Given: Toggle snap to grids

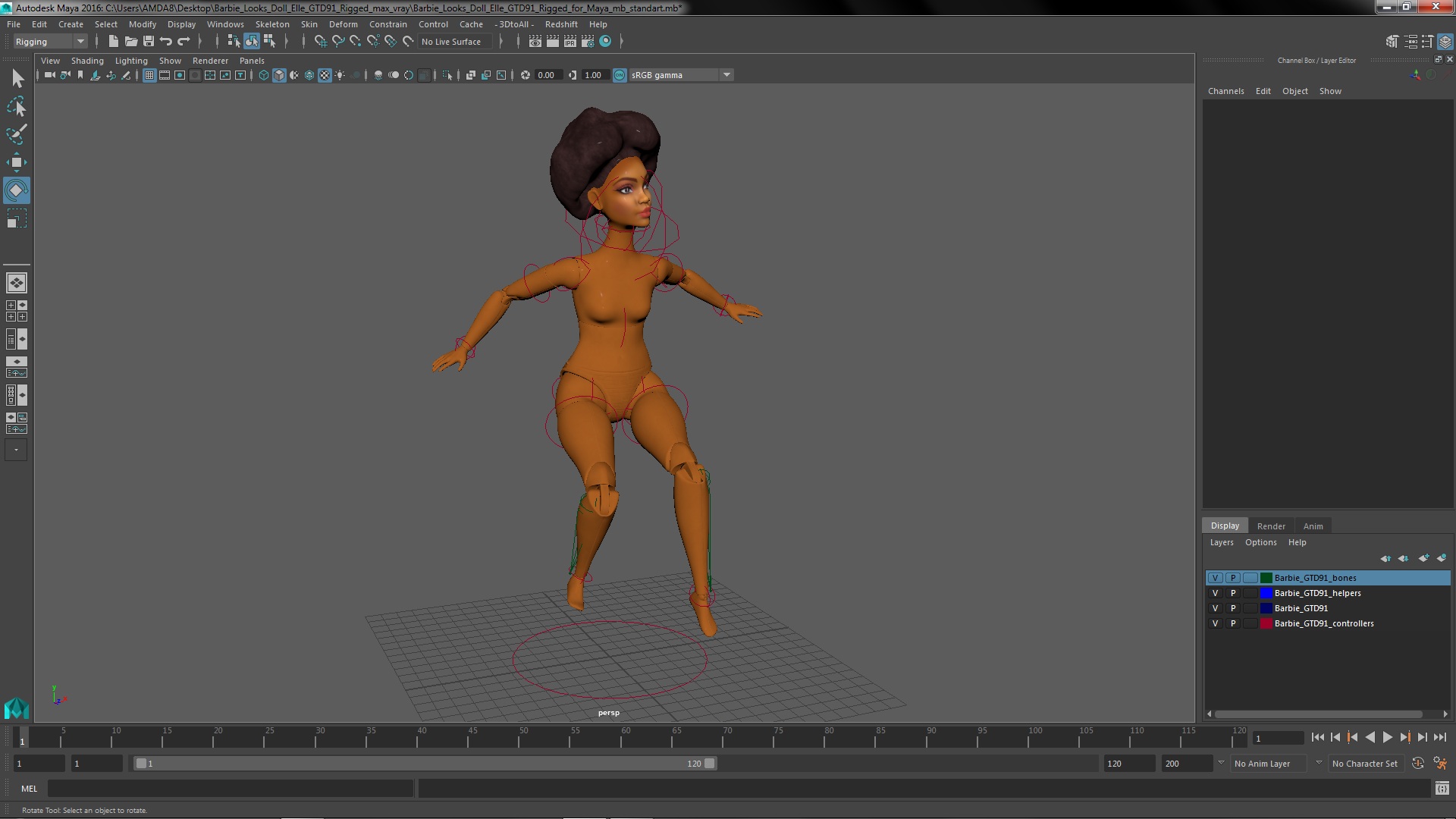Looking at the screenshot, I should click(321, 42).
